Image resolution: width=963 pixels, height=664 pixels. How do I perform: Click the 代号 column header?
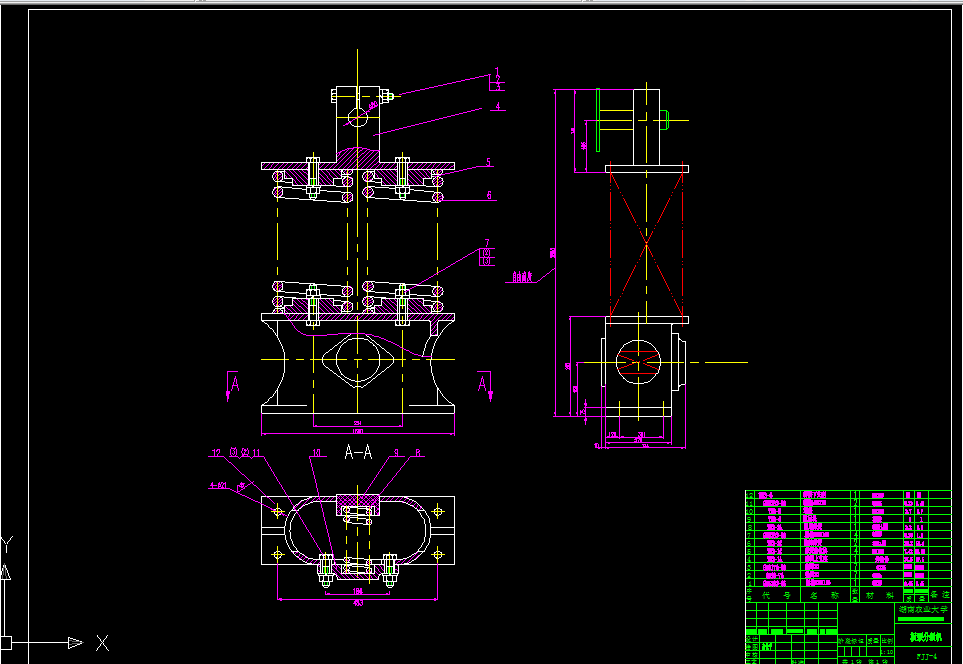(774, 595)
